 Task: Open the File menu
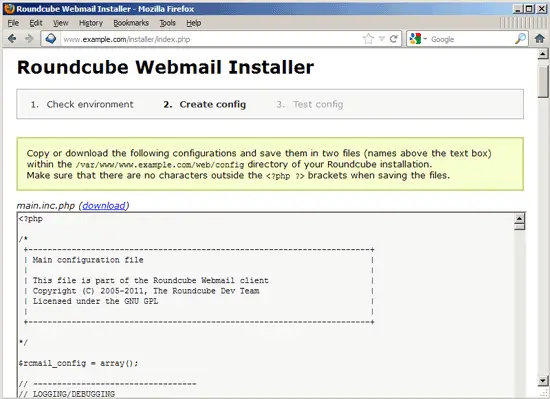coord(13,23)
